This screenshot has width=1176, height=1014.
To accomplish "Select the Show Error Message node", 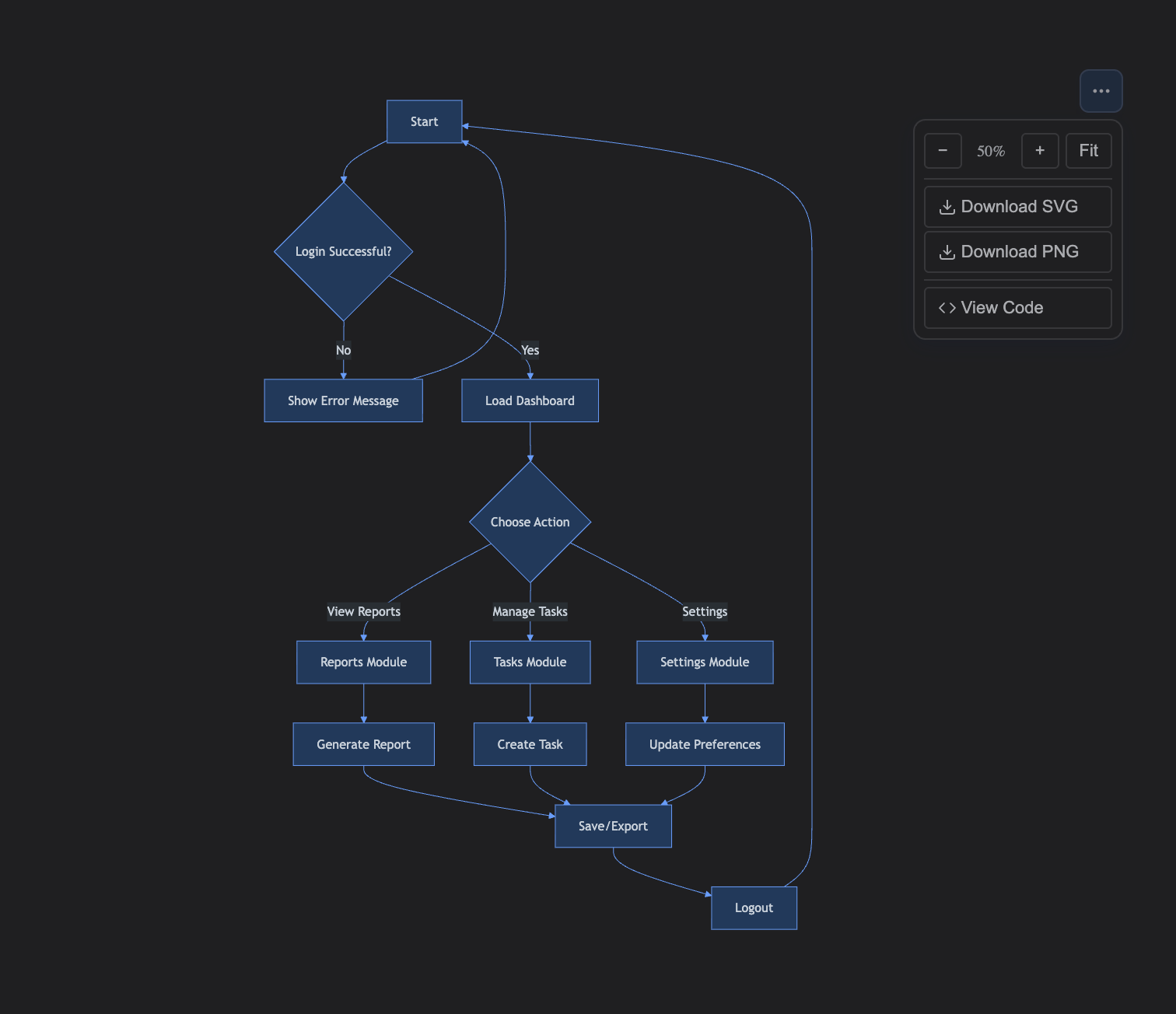I will [x=343, y=400].
